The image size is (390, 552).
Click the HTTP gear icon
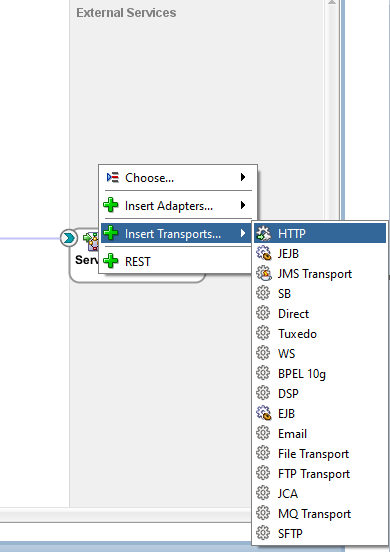264,233
